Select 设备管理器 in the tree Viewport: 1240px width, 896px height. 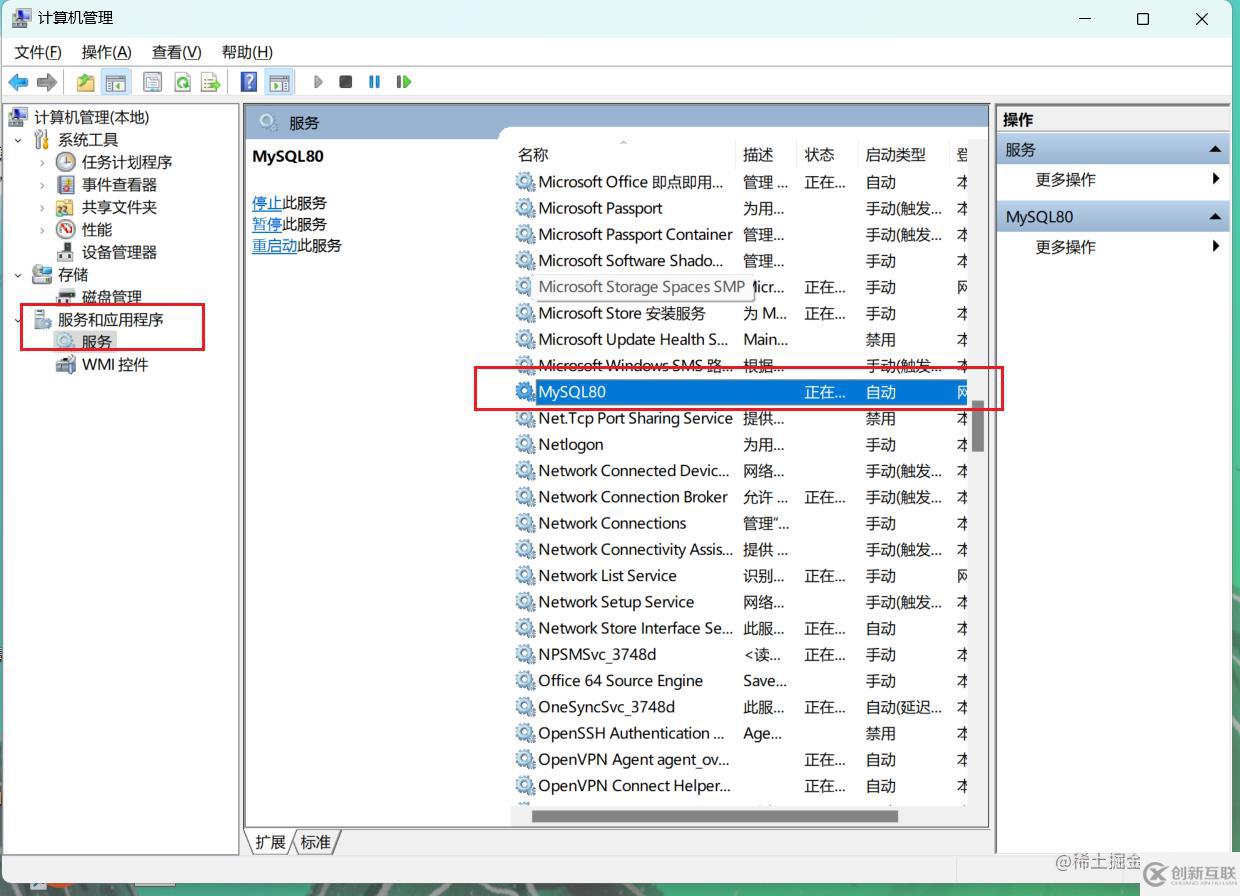[x=119, y=252]
